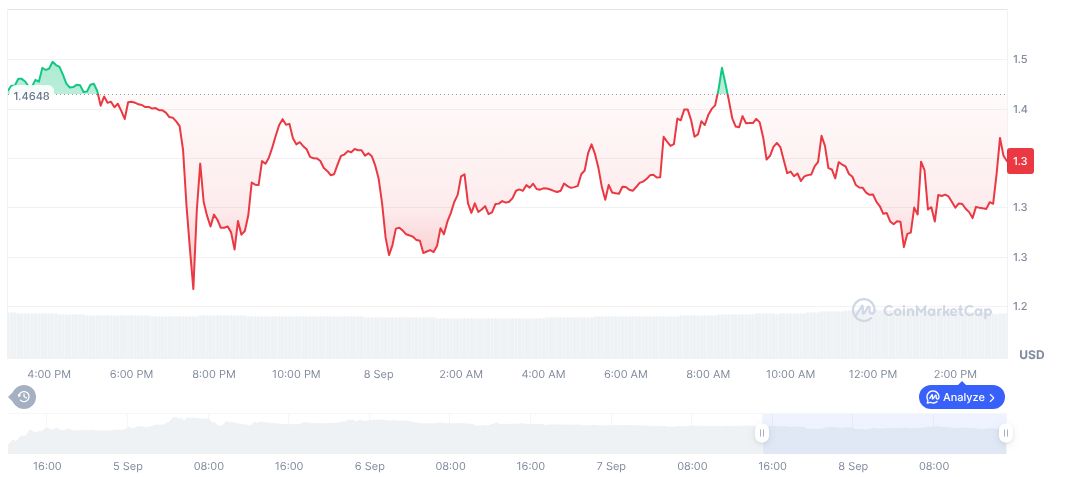Click the USD currency label
Image resolution: width=1072 pixels, height=477 pixels.
tap(1031, 355)
